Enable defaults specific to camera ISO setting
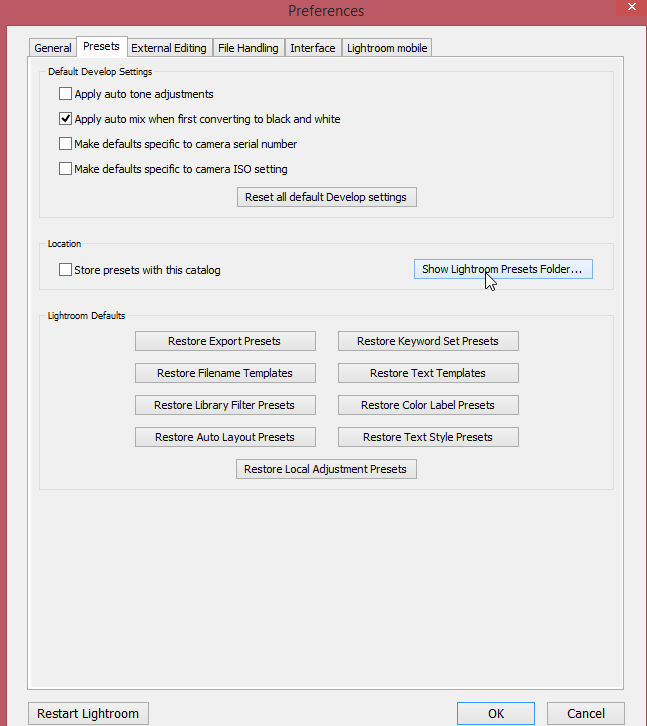The image size is (647, 726). 66,169
